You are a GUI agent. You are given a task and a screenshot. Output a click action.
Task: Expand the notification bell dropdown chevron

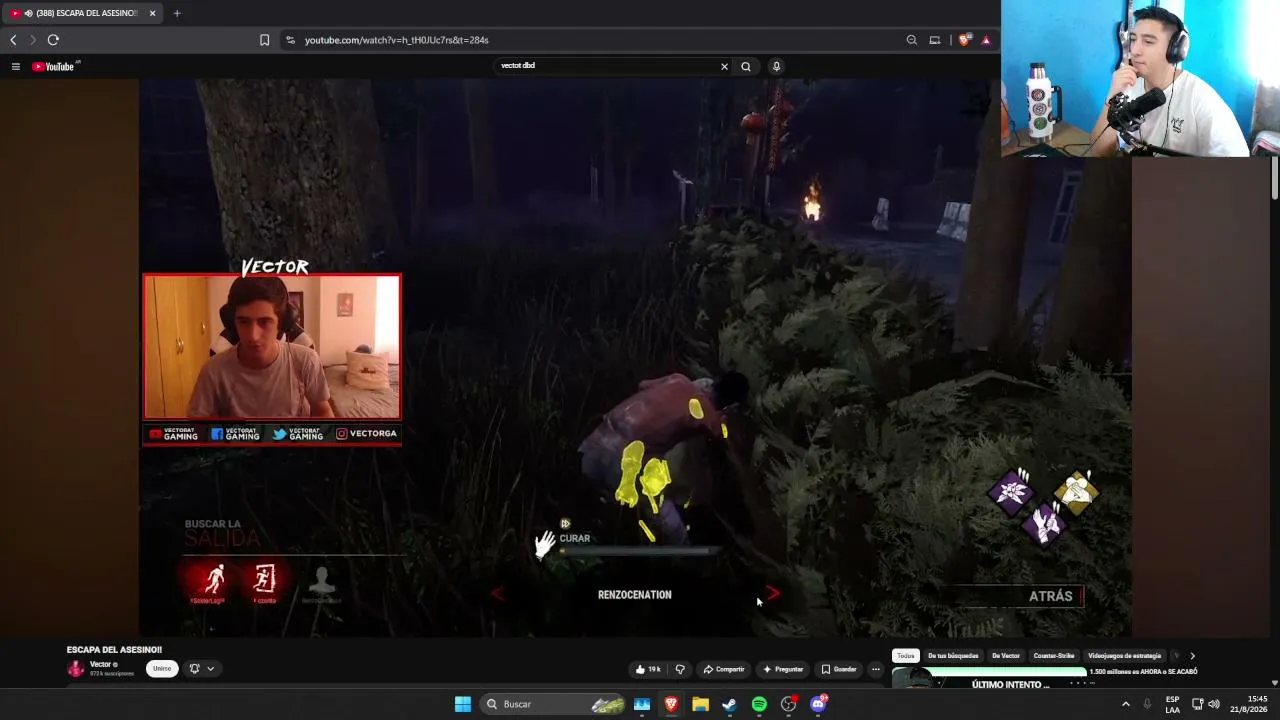tap(210, 669)
